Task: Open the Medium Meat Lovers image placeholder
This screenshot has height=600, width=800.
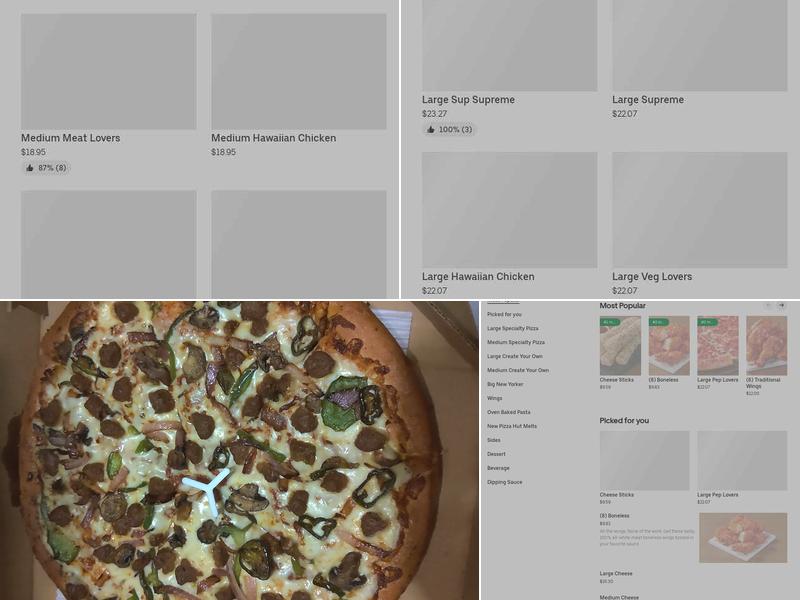Action: pyautogui.click(x=109, y=71)
